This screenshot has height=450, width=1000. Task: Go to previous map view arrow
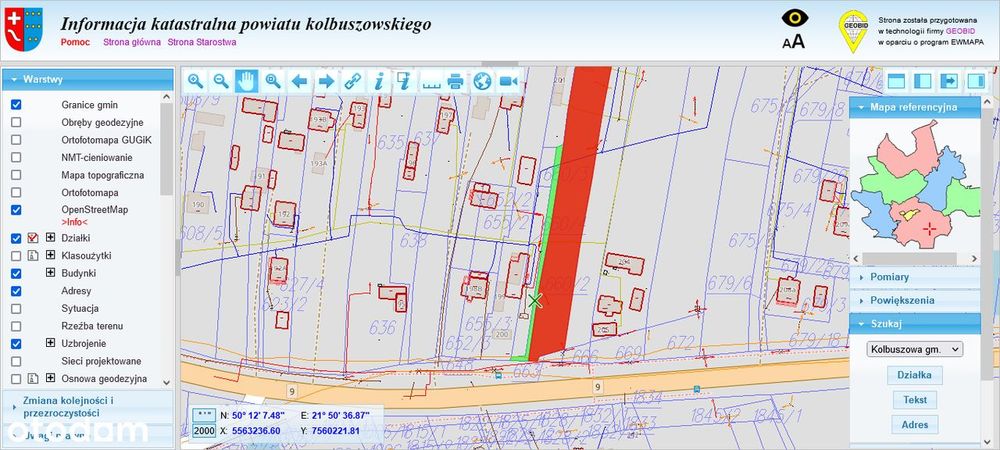[299, 81]
